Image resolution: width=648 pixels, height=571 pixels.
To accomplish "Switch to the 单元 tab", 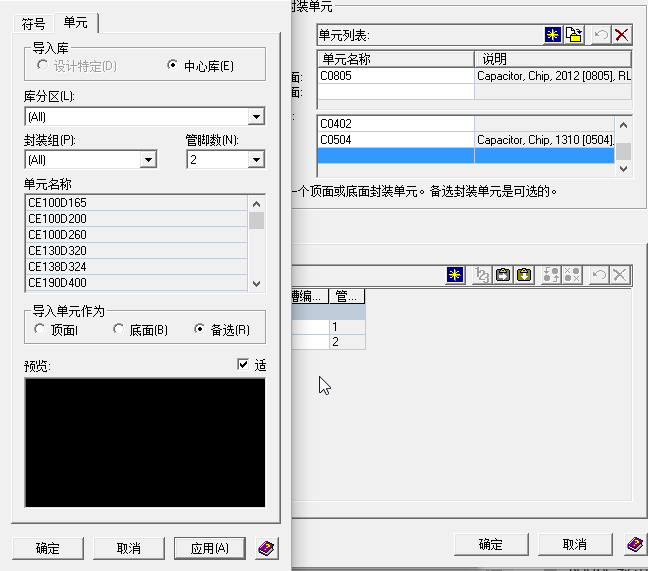I will coord(76,22).
